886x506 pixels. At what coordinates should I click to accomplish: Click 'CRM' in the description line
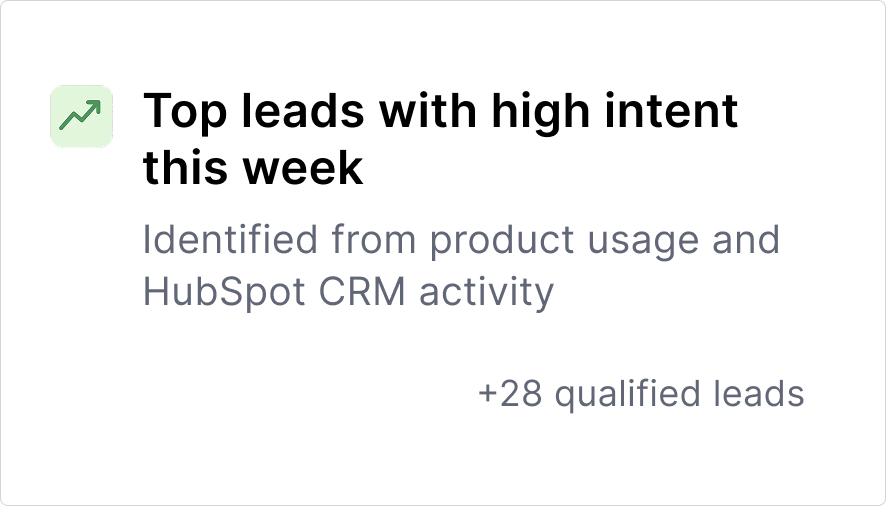pyautogui.click(x=362, y=292)
